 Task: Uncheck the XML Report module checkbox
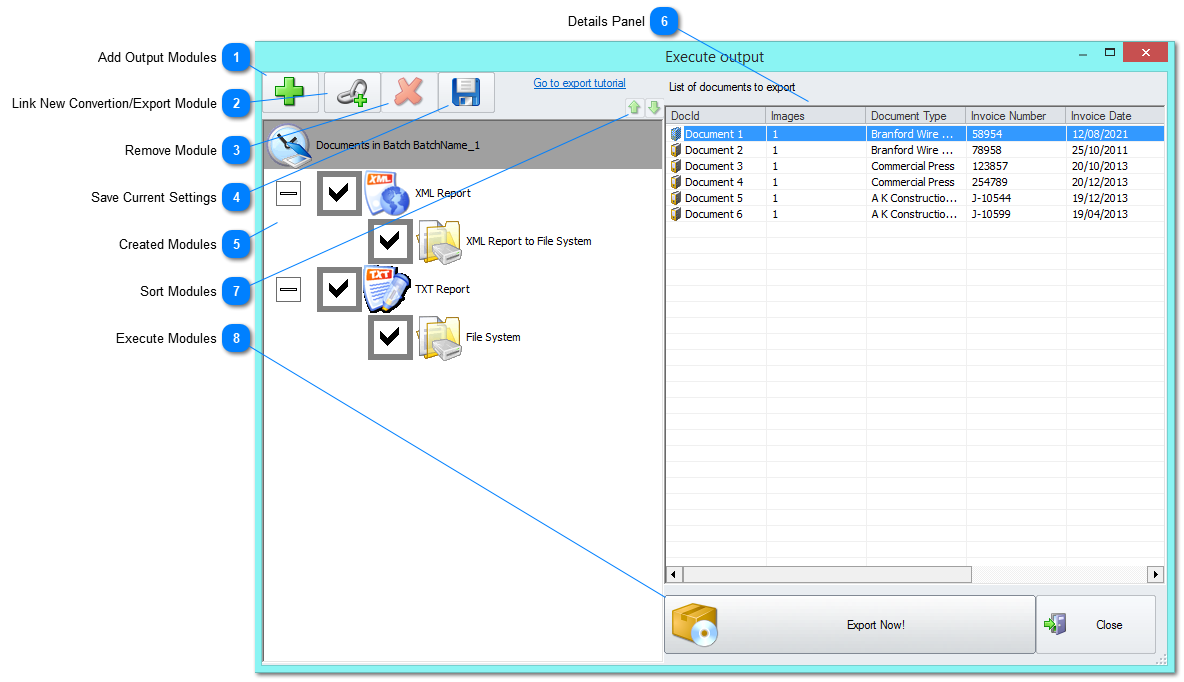339,193
